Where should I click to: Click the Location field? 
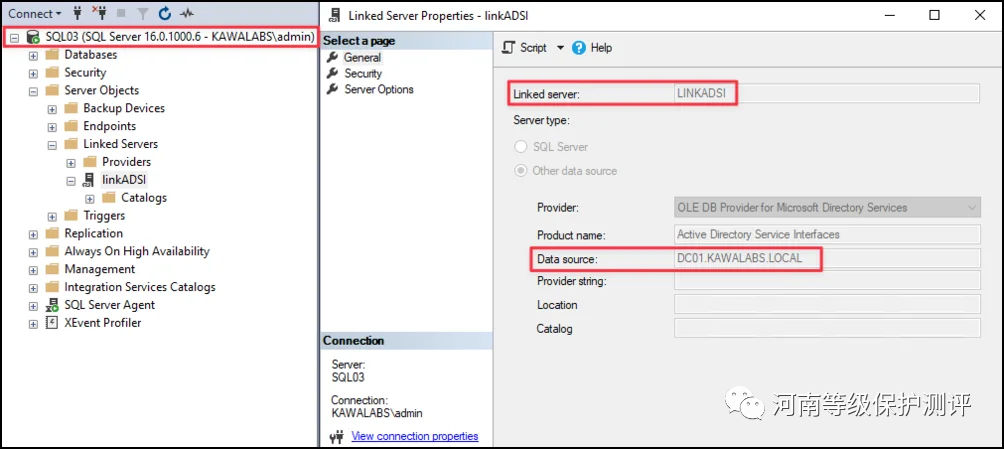tap(827, 304)
